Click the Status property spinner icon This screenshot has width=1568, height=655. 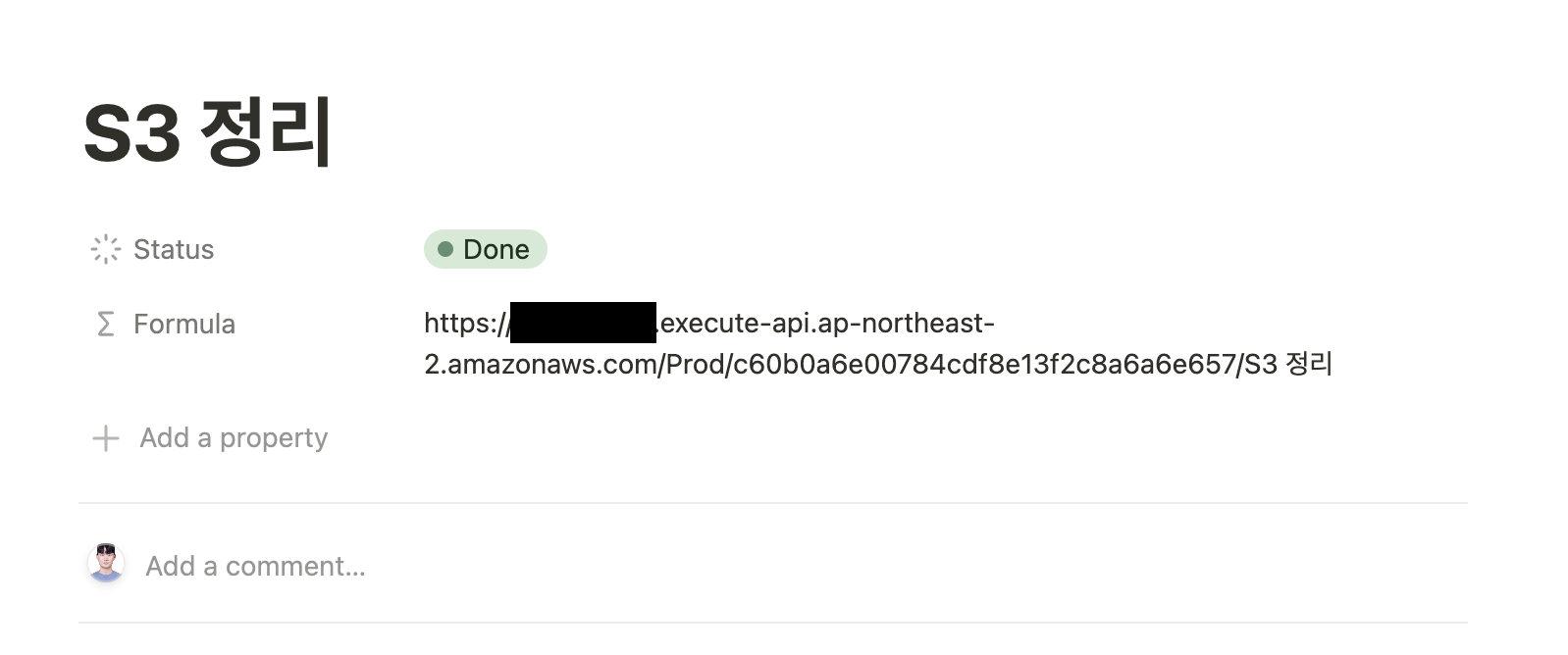click(x=105, y=249)
